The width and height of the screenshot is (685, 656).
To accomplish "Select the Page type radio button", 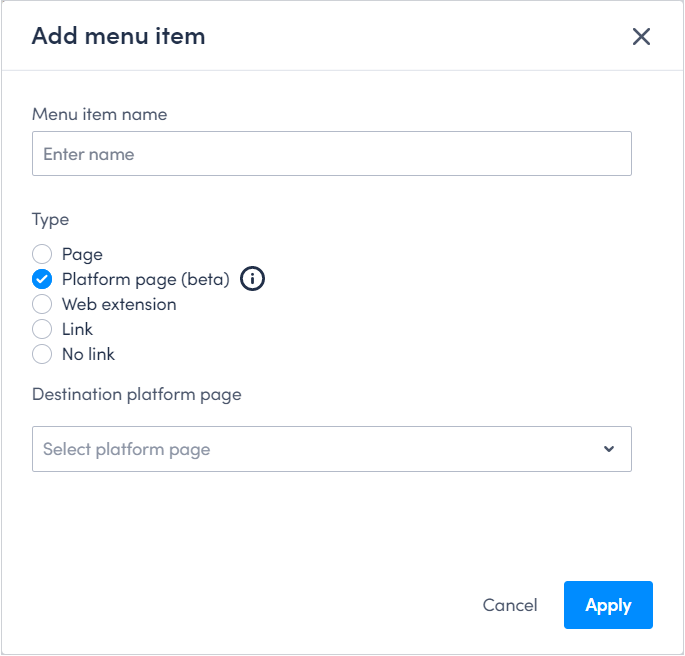I will (42, 254).
